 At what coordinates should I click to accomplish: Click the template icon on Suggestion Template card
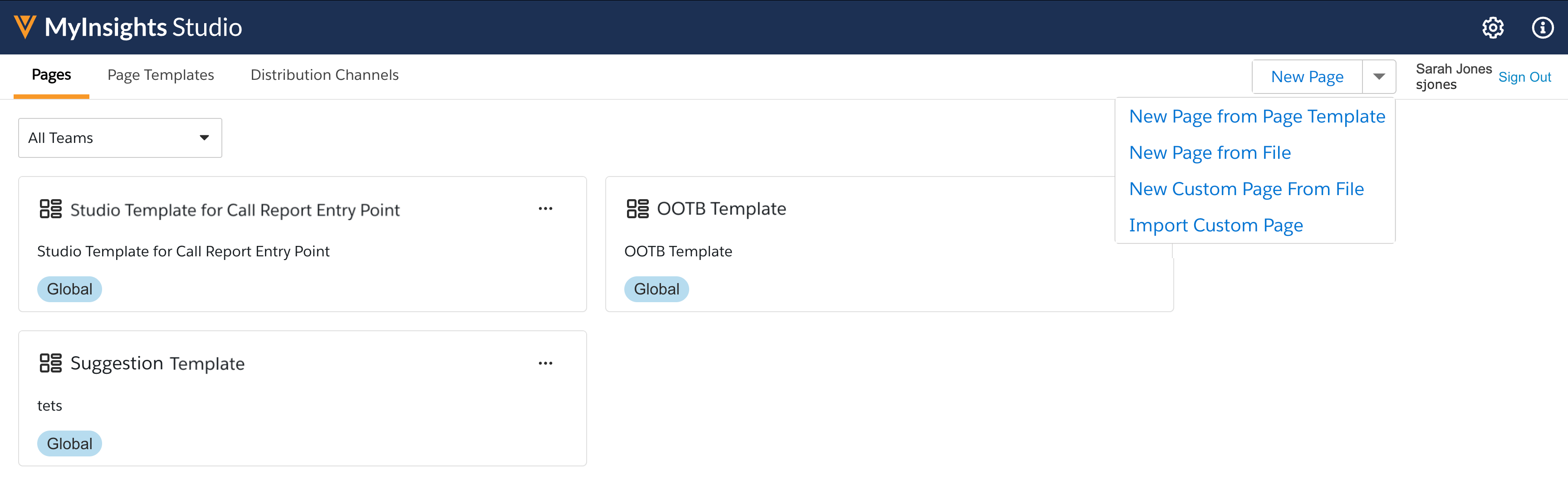[52, 363]
